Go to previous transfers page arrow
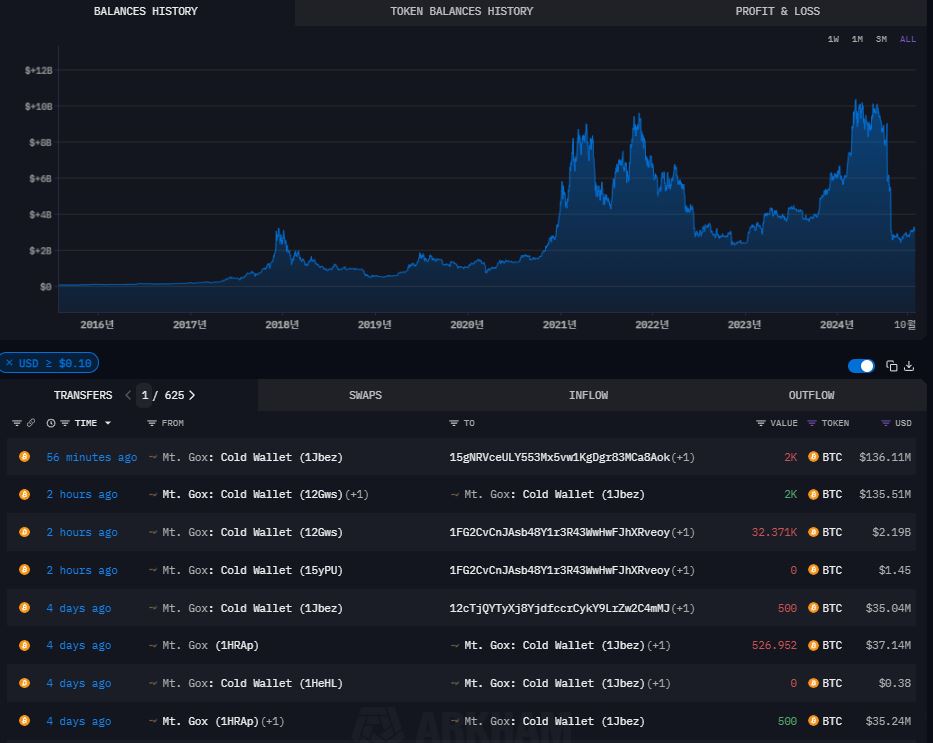This screenshot has width=933, height=743. coord(128,395)
